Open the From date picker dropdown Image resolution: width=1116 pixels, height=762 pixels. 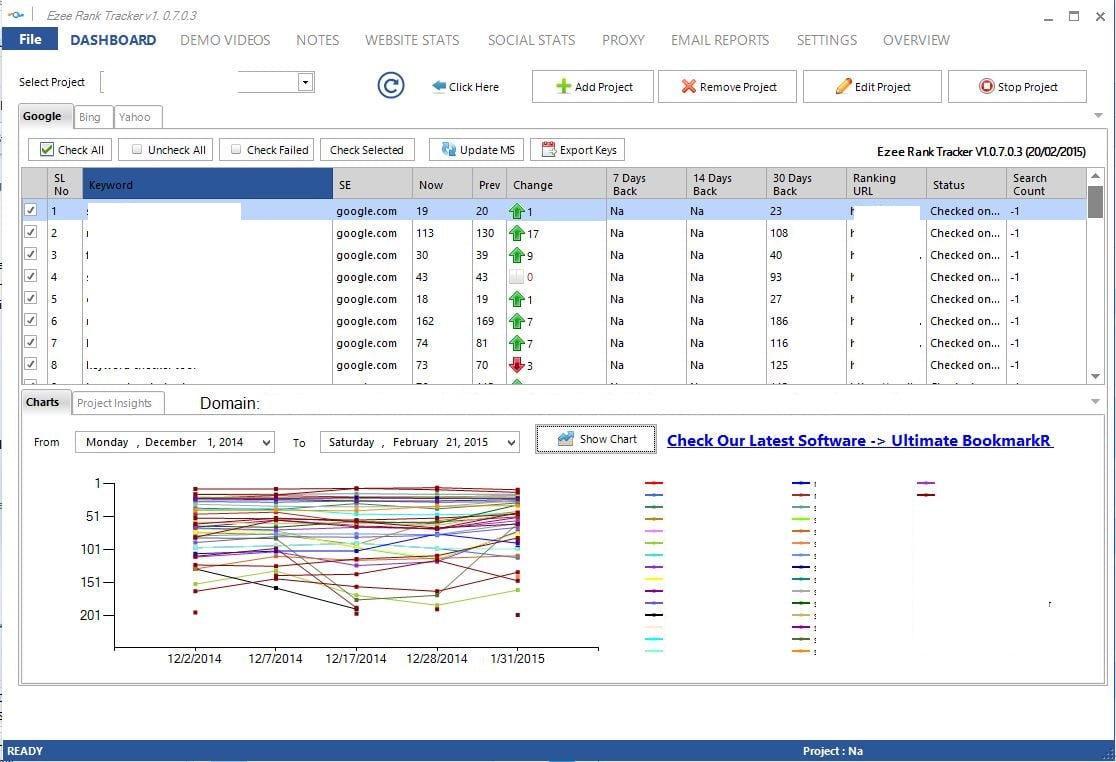[266, 443]
